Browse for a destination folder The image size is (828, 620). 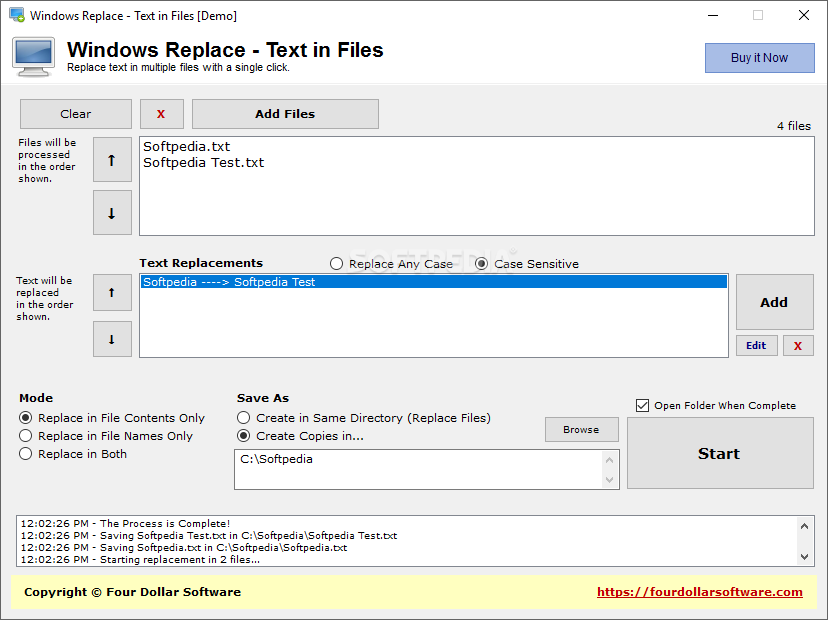point(581,429)
